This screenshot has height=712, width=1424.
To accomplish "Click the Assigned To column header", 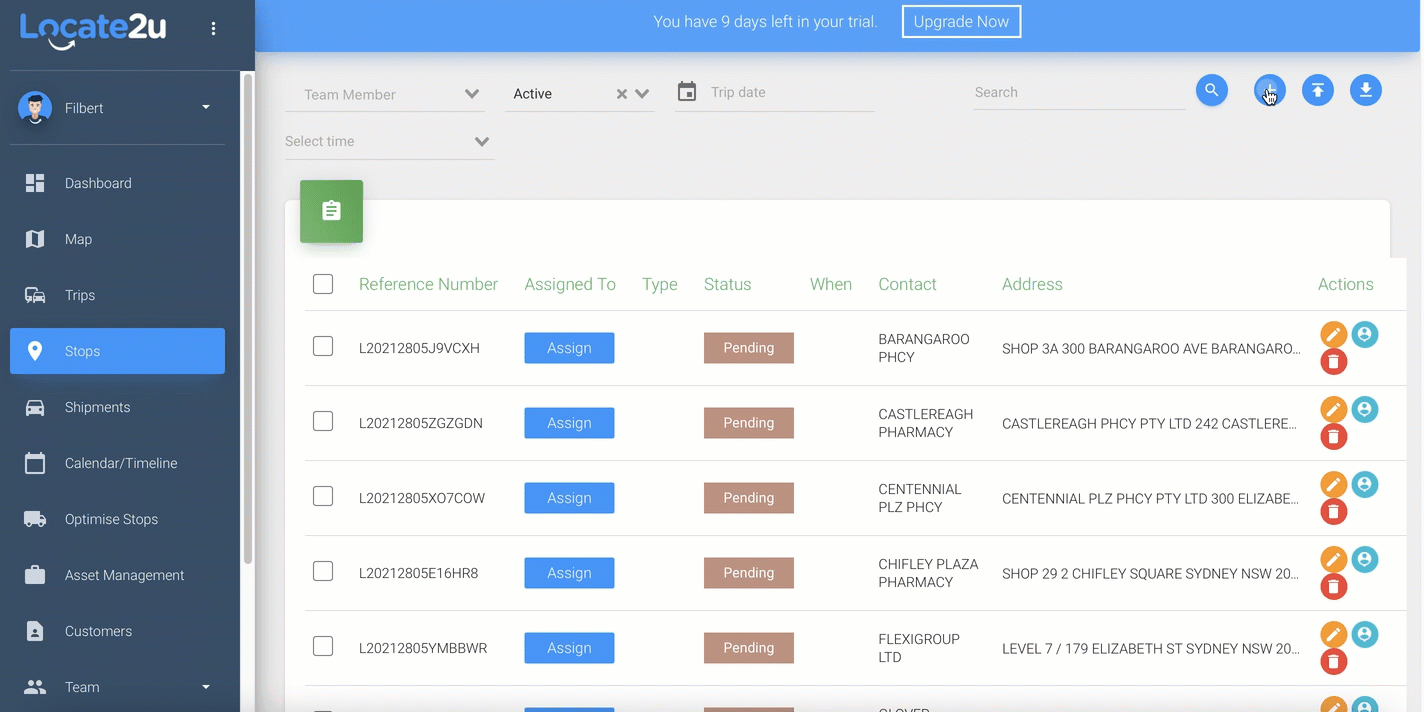I will [570, 284].
